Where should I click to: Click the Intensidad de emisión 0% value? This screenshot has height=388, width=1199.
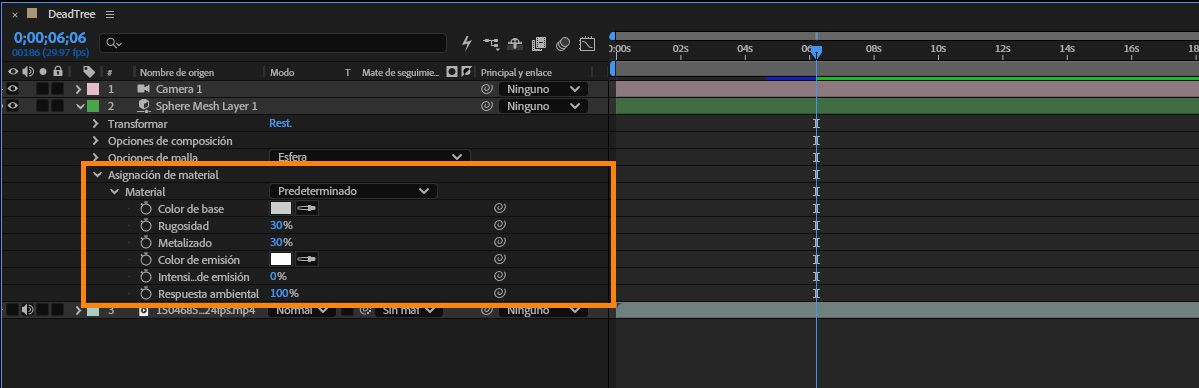[x=278, y=276]
